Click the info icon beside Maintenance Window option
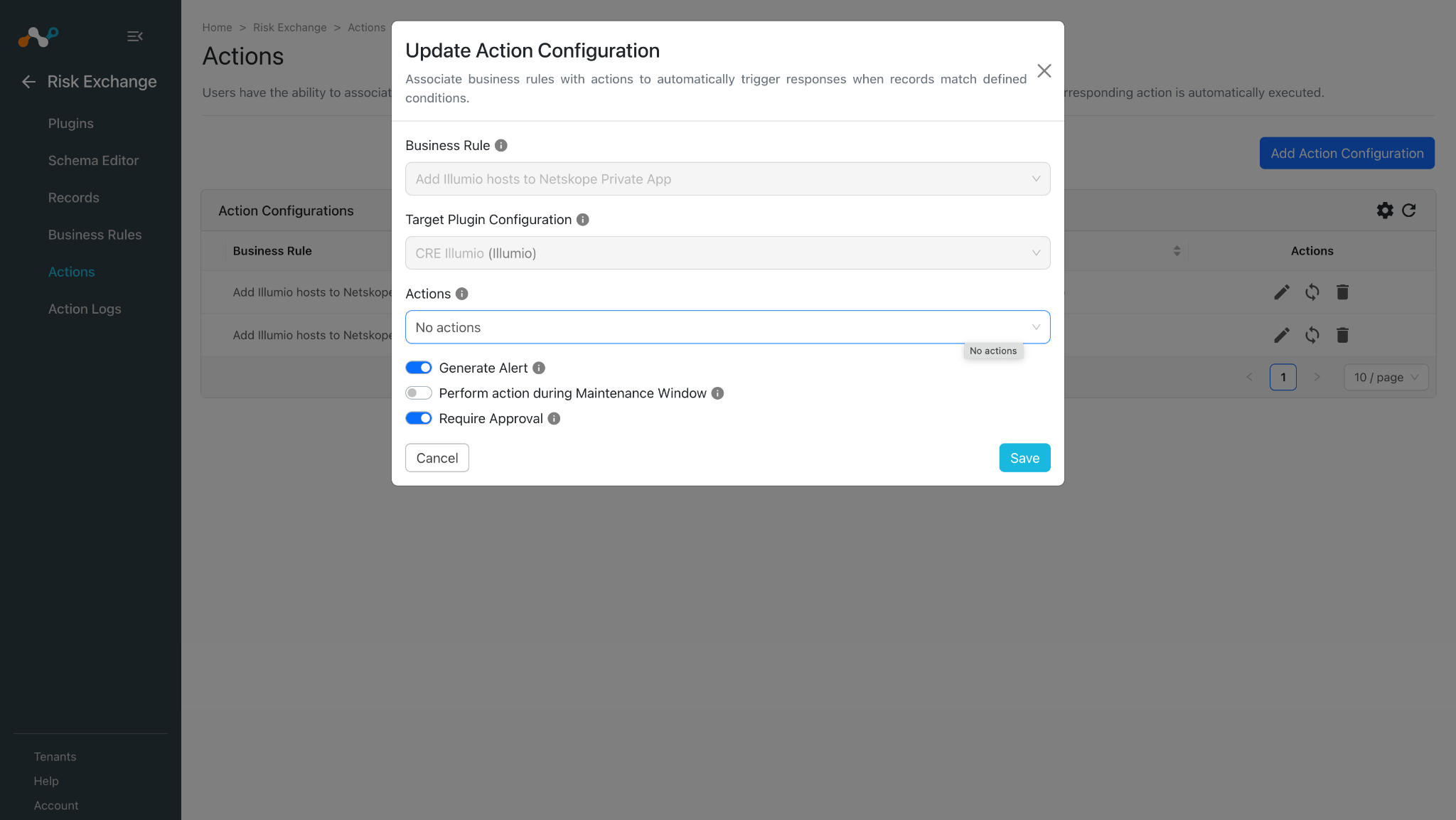This screenshot has width=1456, height=820. (x=717, y=393)
